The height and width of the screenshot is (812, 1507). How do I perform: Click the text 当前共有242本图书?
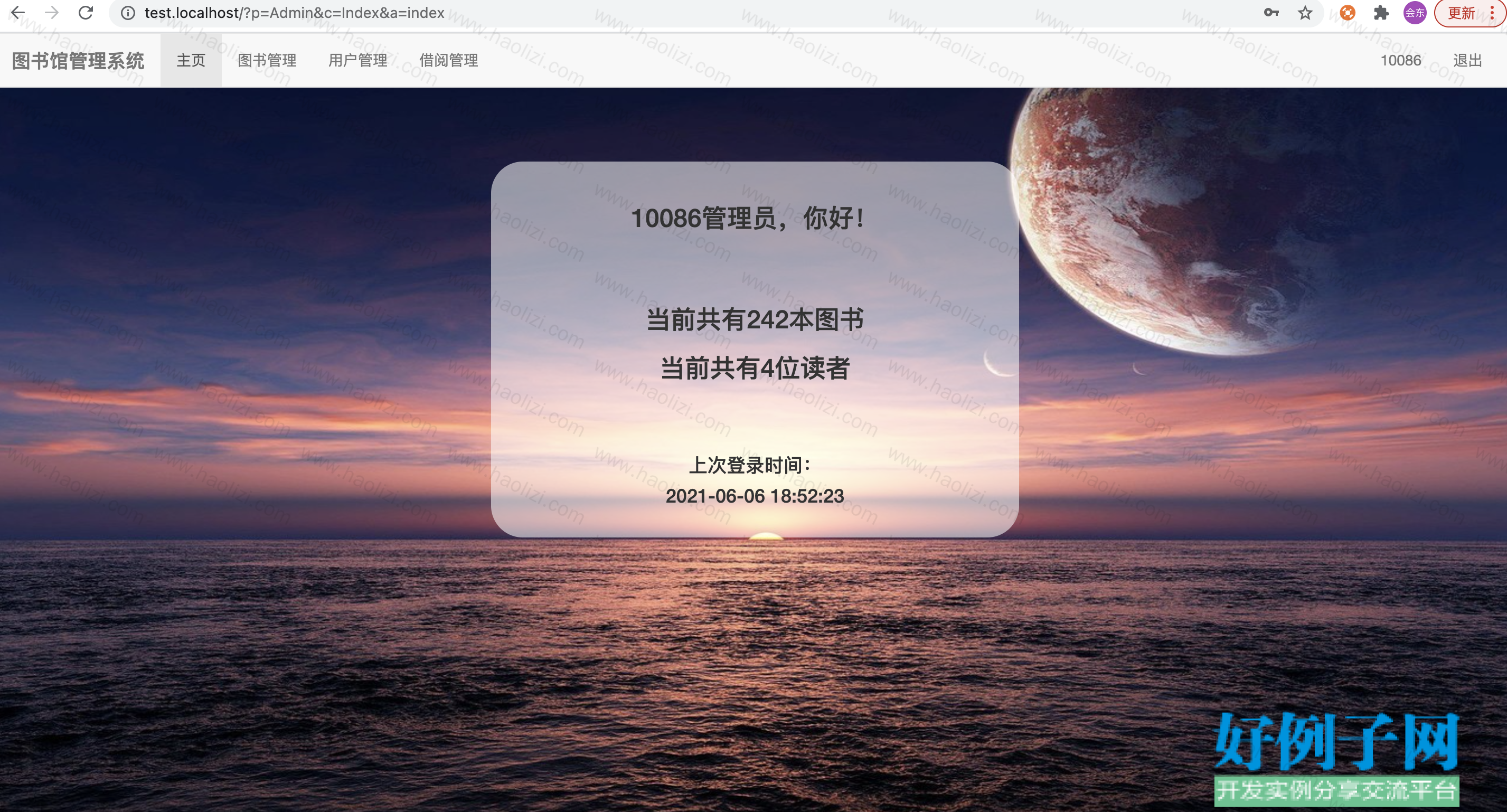[755, 319]
